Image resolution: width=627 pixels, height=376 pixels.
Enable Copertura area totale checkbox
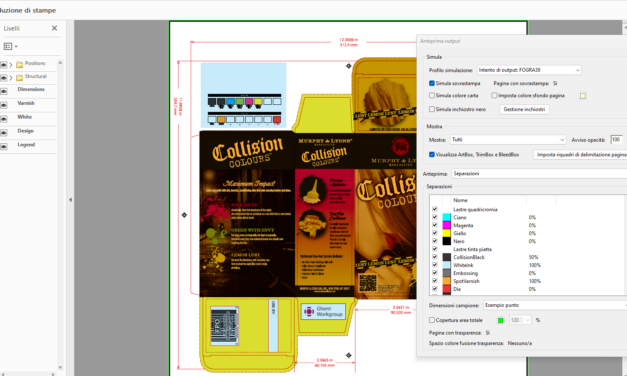point(431,320)
